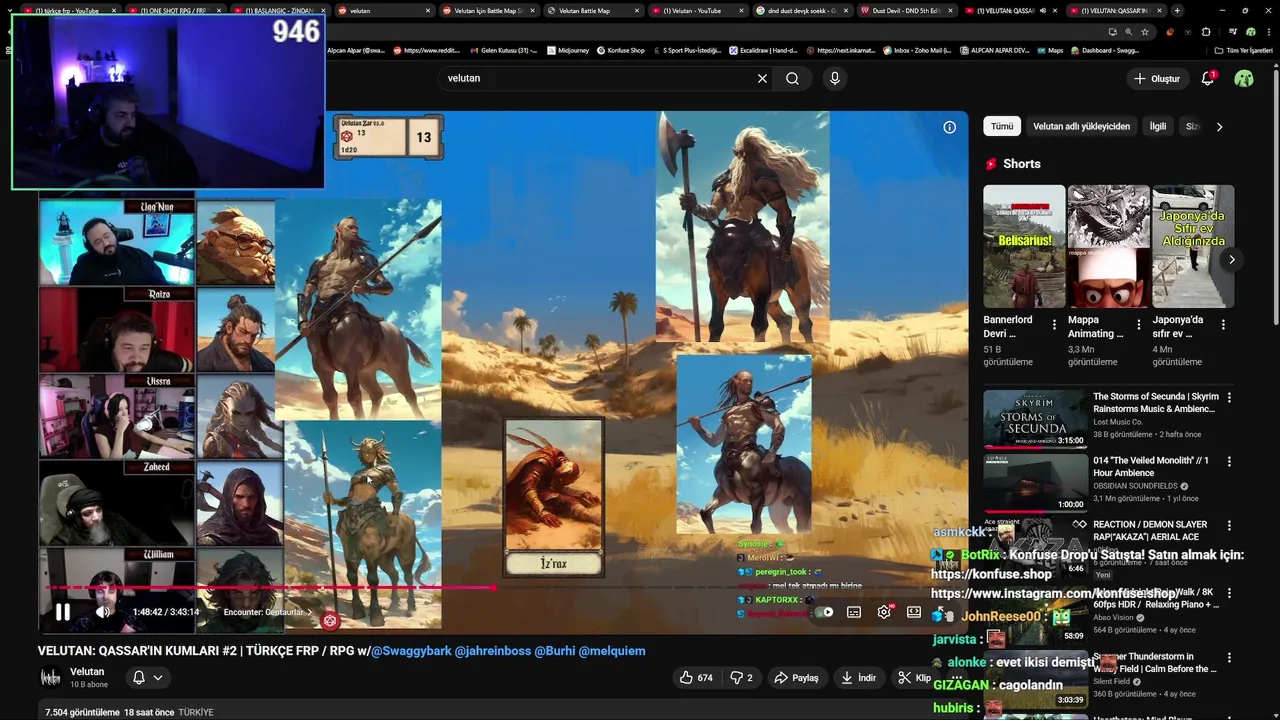Select the Velutan adlı yükleyiciden chip
This screenshot has height=720, width=1280.
(x=1081, y=127)
